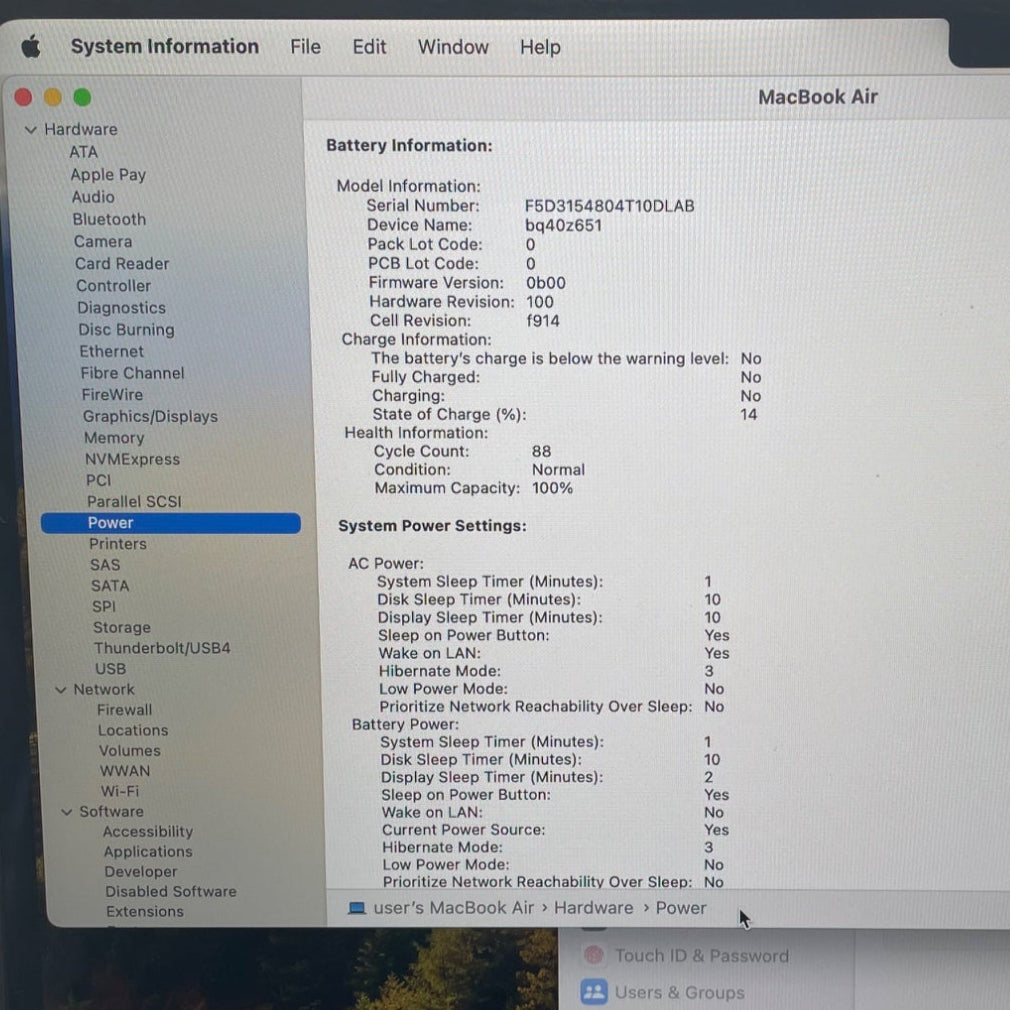
Task: Select Wi-Fi under Network
Action: pyautogui.click(x=120, y=791)
